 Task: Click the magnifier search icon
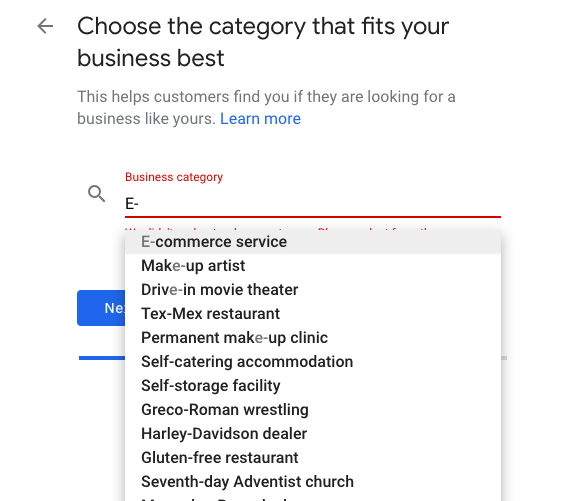96,194
